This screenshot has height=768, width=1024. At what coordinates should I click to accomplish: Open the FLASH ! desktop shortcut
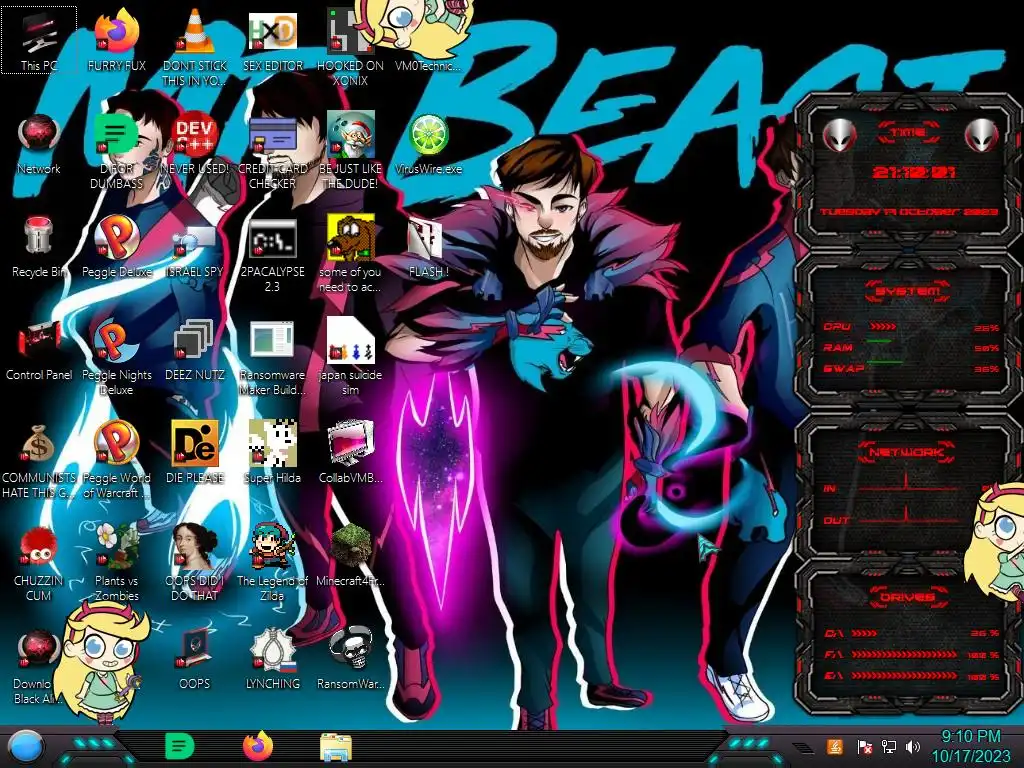click(x=428, y=247)
